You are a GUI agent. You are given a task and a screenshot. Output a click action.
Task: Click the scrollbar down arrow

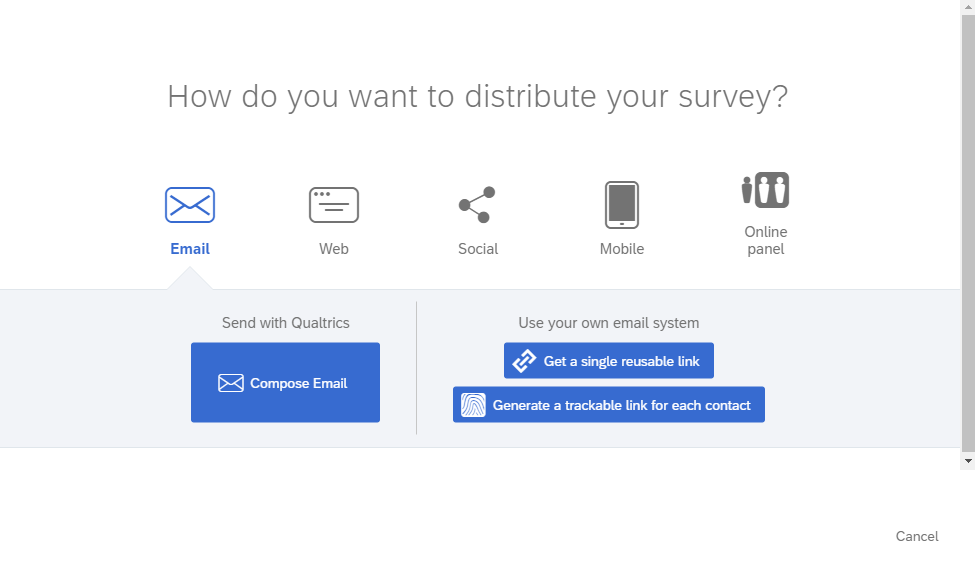968,461
